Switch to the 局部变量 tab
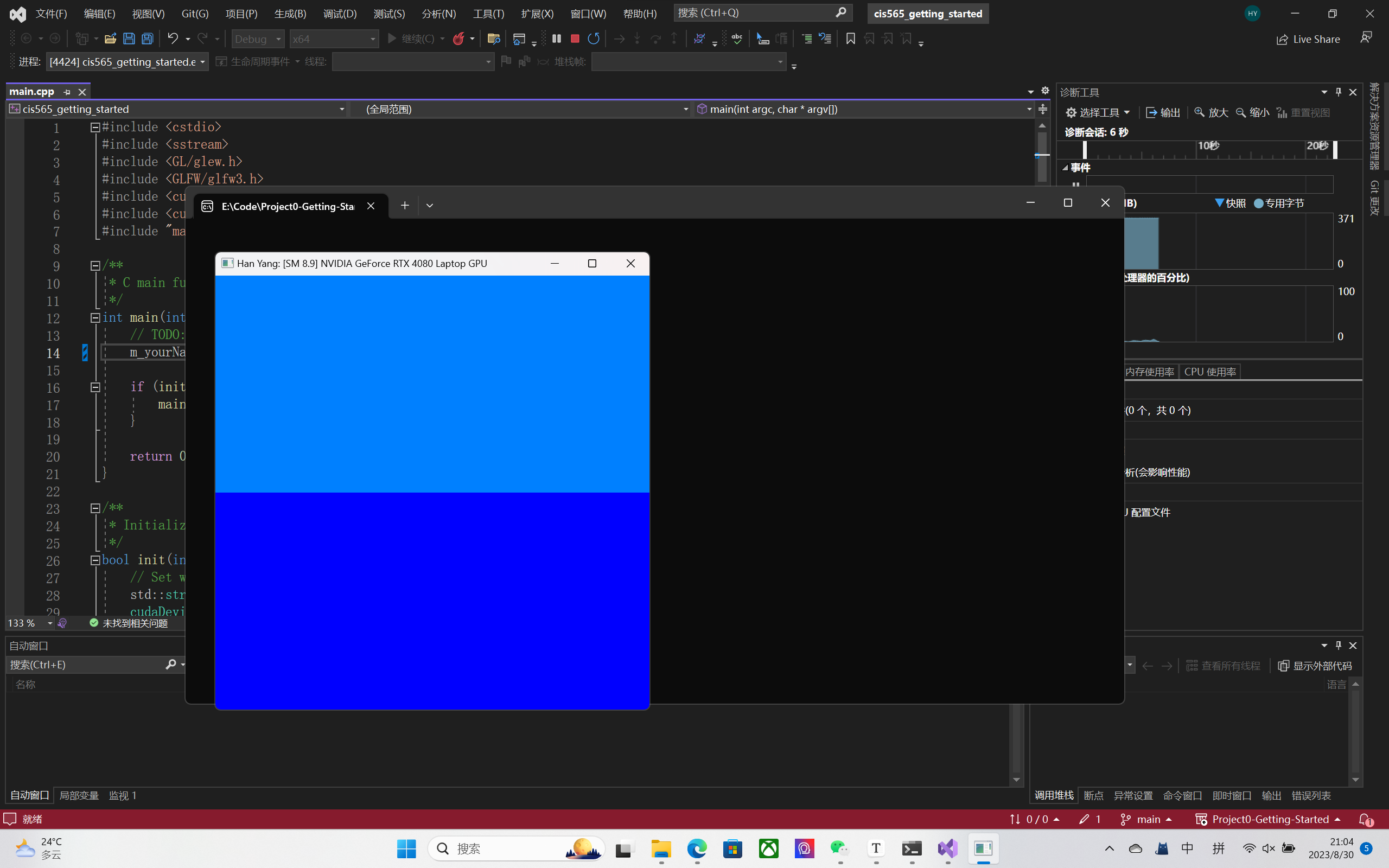Image resolution: width=1389 pixels, height=868 pixels. click(x=79, y=795)
